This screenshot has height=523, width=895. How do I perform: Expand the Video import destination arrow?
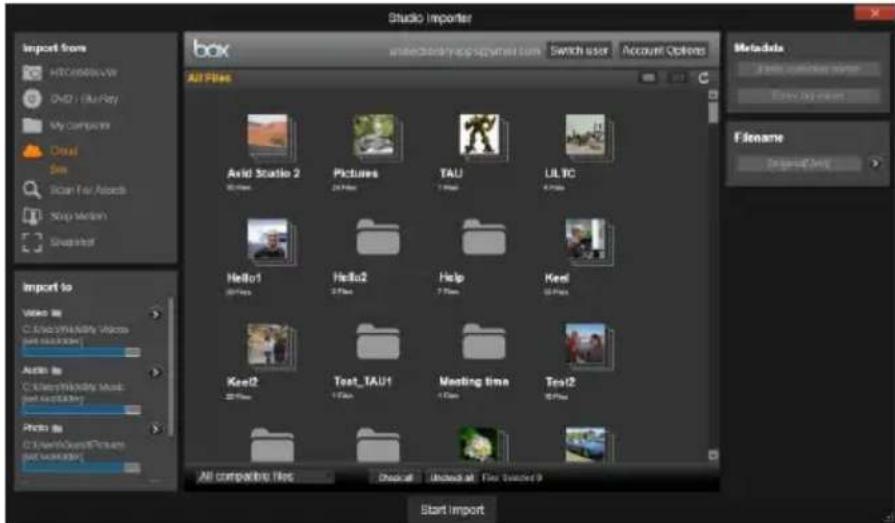tap(155, 314)
